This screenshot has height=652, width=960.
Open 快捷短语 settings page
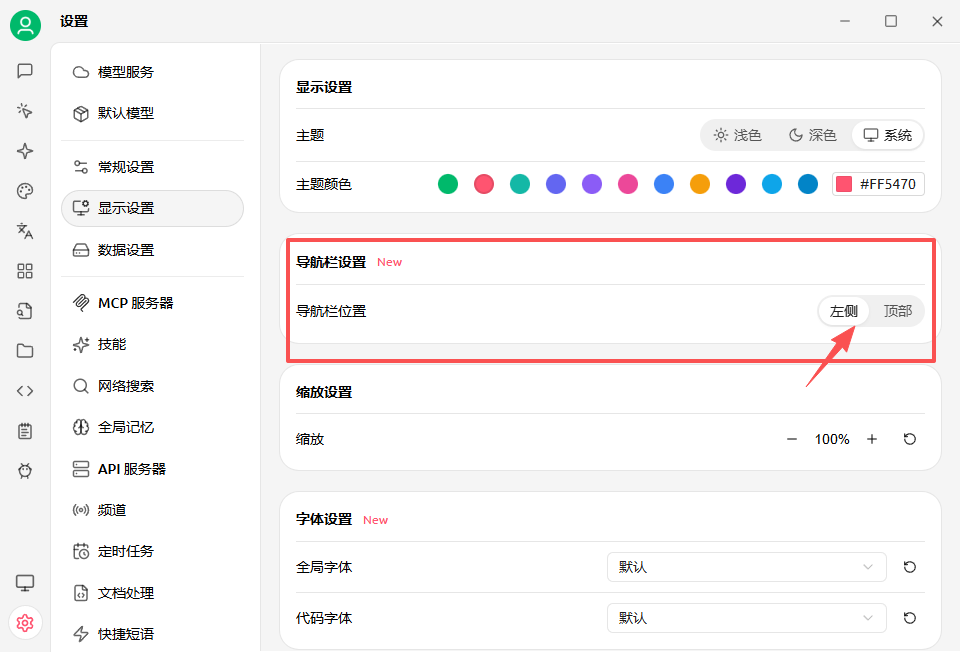(152, 634)
